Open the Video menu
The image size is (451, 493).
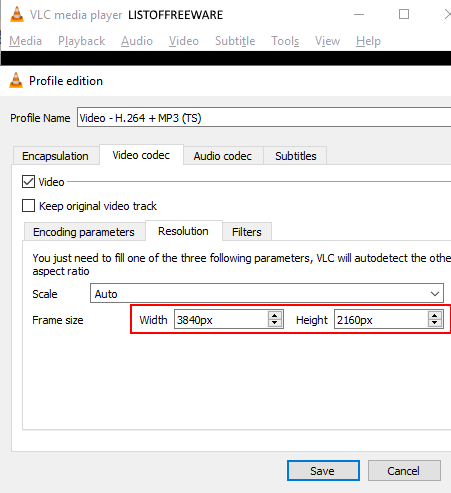tap(184, 41)
